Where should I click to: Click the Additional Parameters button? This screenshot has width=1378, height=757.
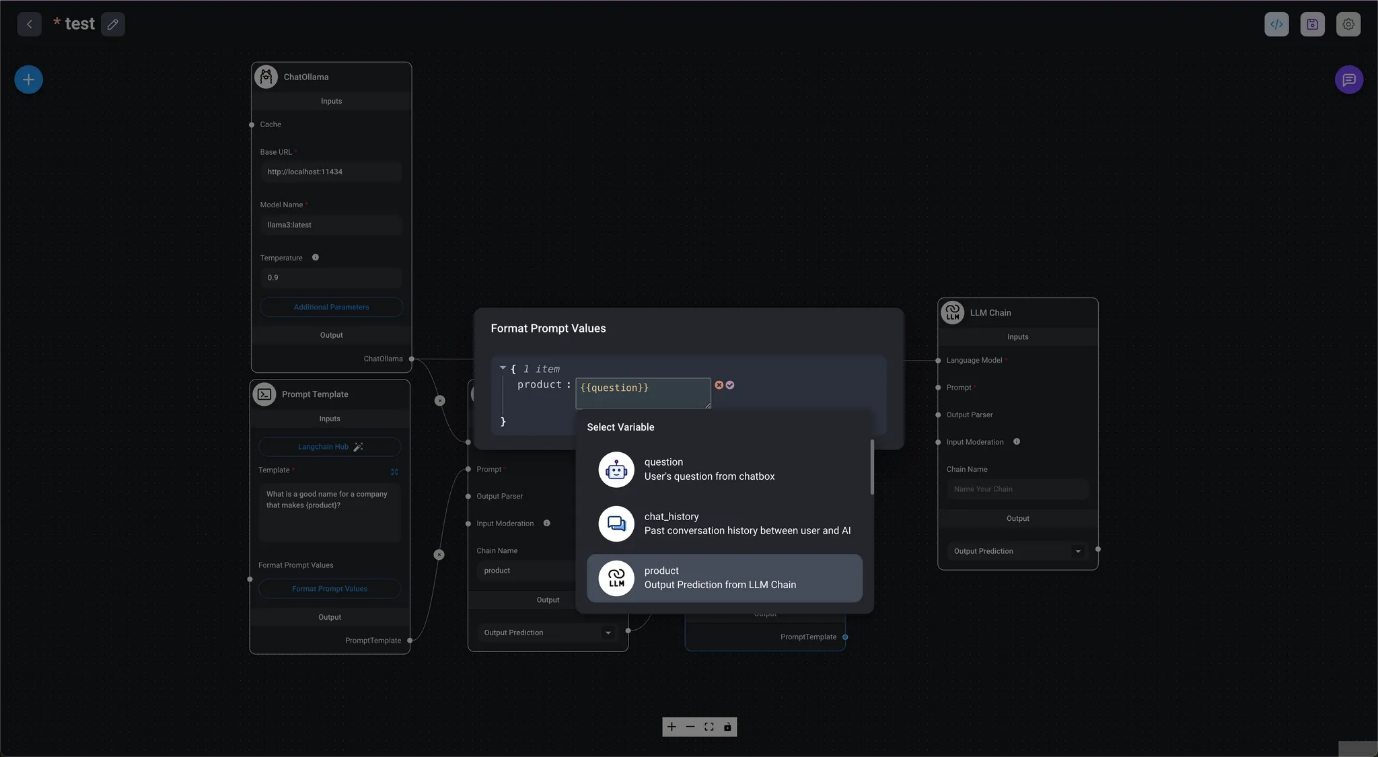click(x=331, y=307)
